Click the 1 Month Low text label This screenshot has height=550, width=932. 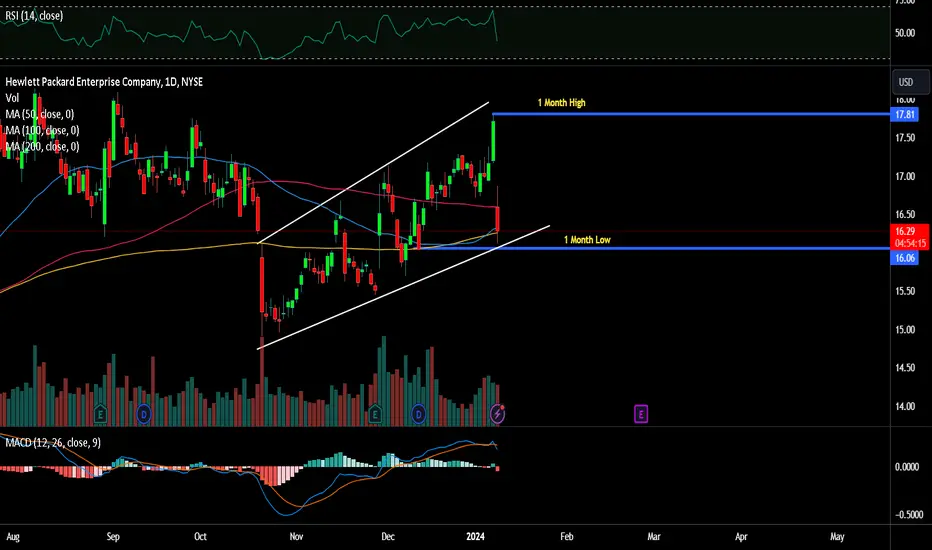[x=587, y=240]
